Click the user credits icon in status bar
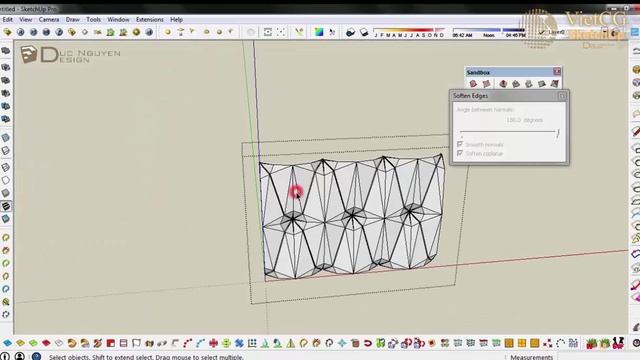The image size is (640, 360). pyautogui.click(x=19, y=356)
